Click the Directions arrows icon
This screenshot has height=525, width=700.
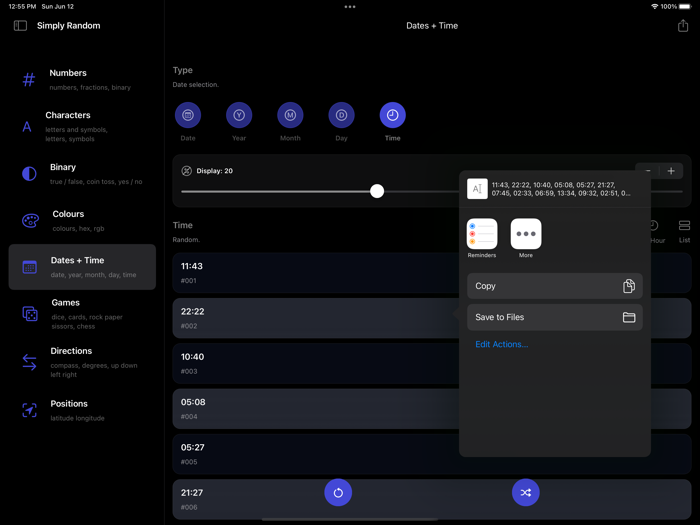coord(29,362)
